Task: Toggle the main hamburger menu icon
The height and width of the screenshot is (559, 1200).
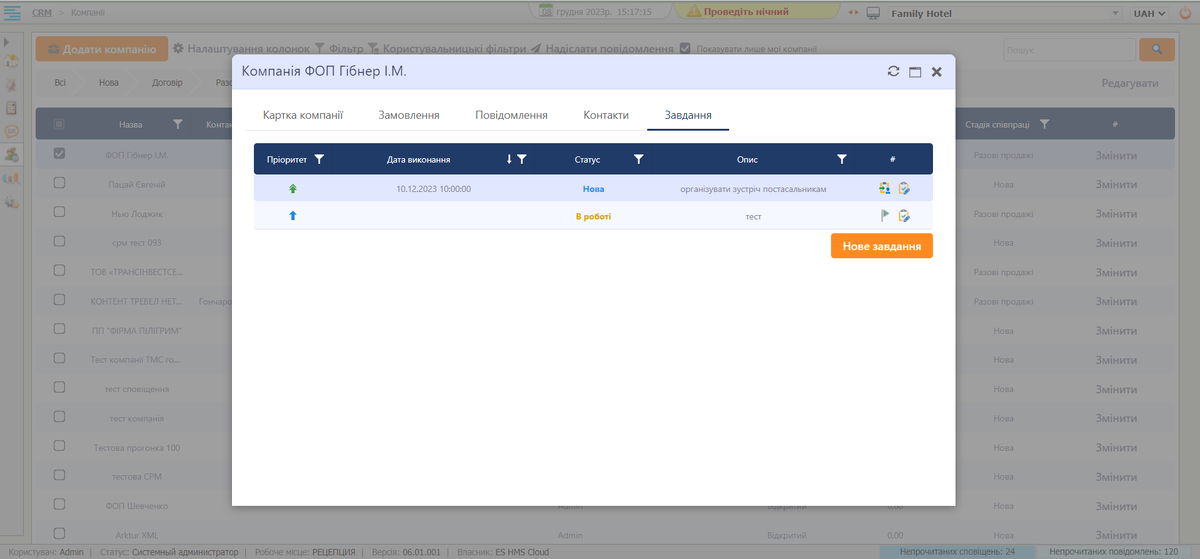Action: coord(14,12)
